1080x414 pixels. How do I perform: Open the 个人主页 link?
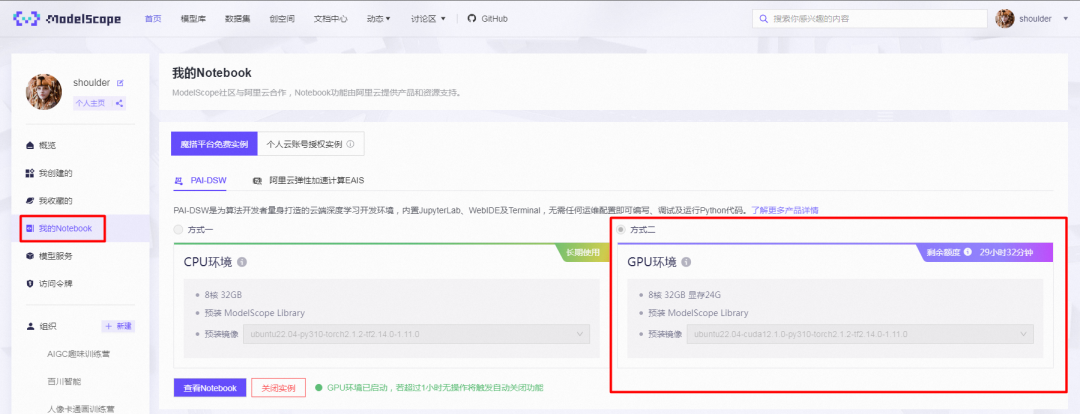click(90, 103)
